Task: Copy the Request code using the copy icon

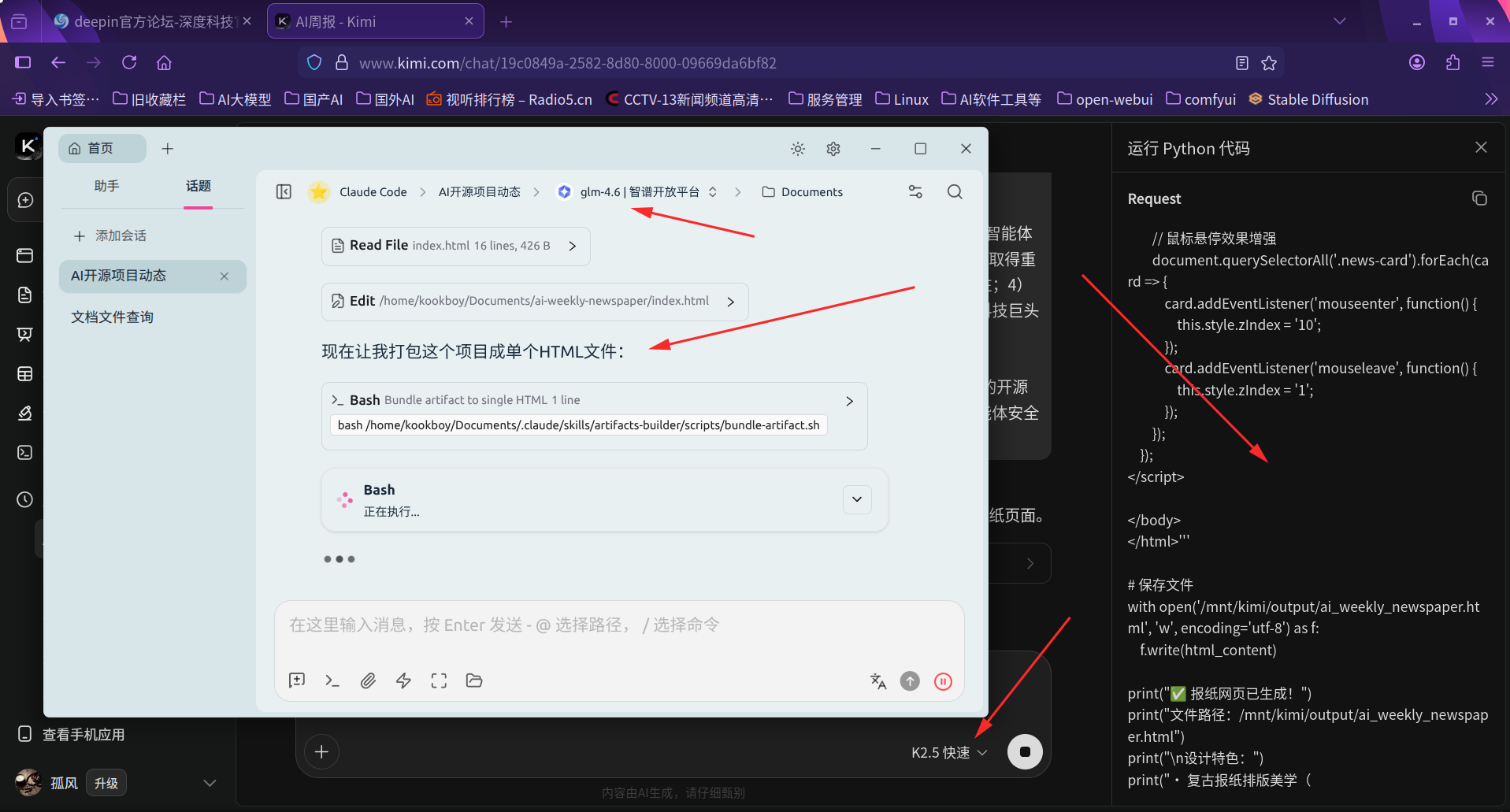Action: coord(1479,198)
